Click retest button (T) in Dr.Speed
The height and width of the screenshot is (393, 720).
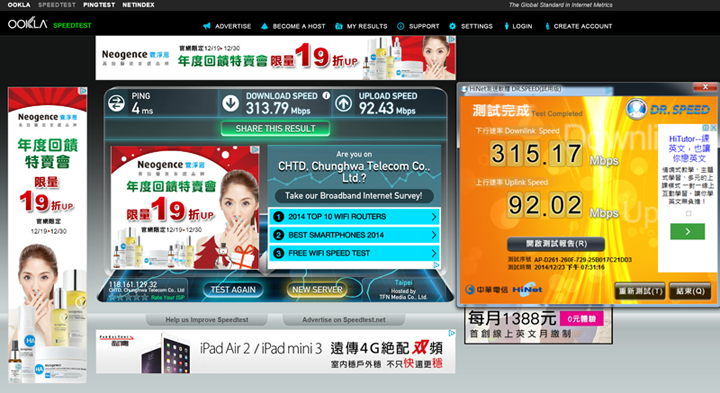click(640, 291)
